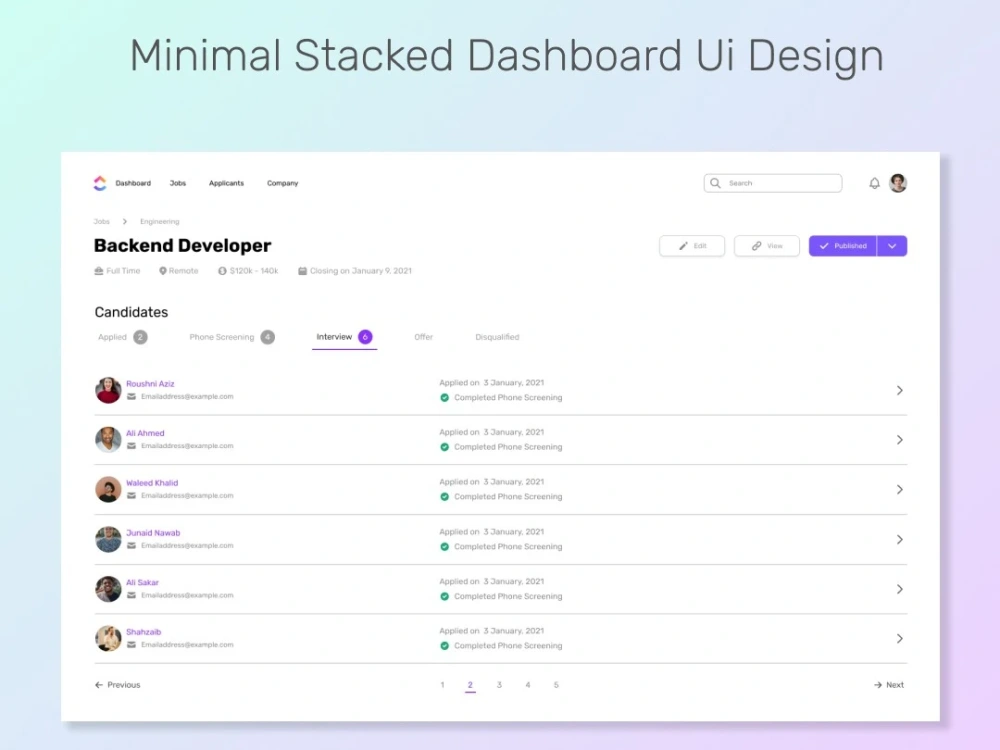Expand the Published dropdown arrow
This screenshot has width=1000, height=750.
coord(892,246)
